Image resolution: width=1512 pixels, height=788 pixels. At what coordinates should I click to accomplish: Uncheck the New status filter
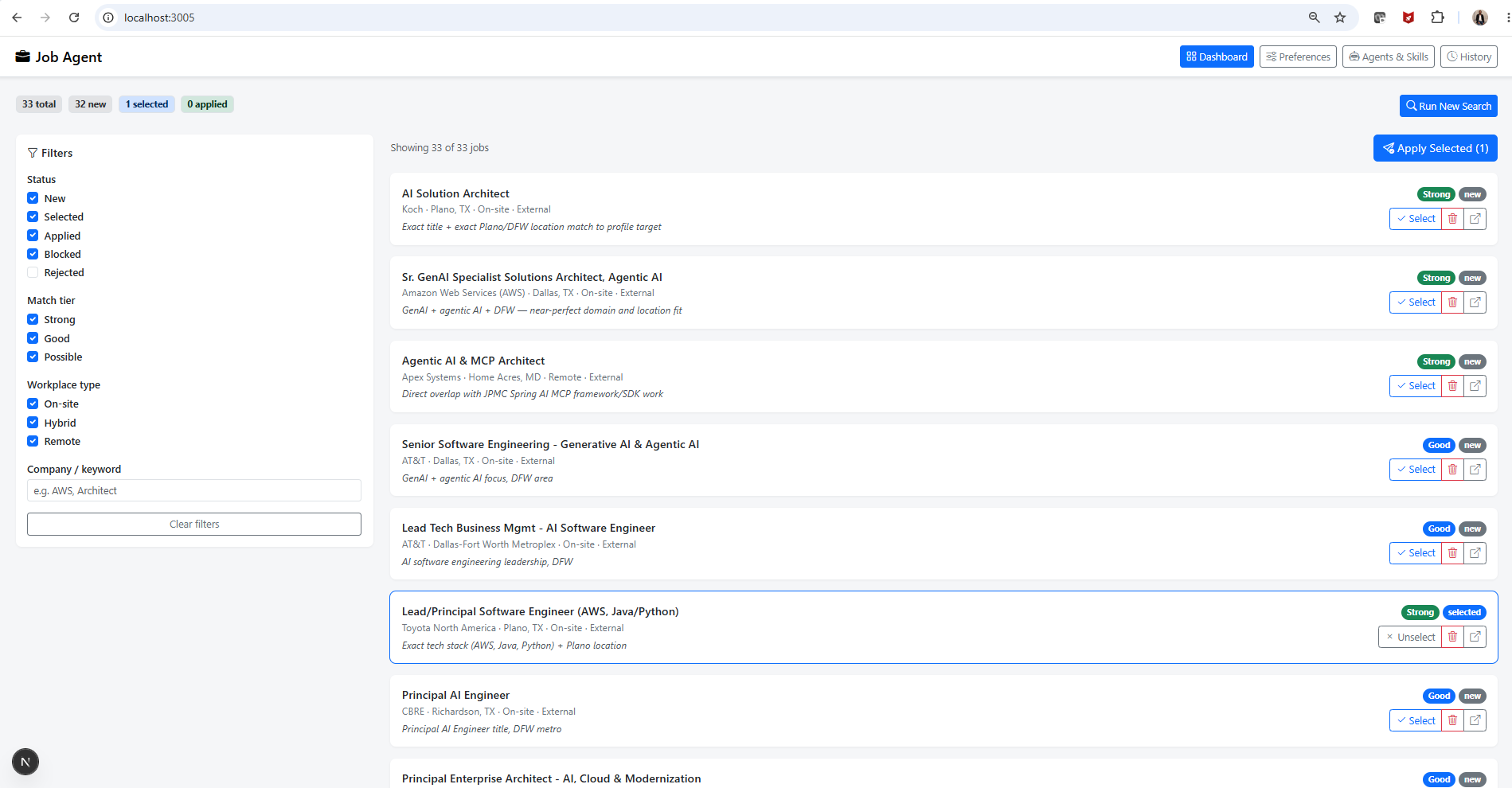(x=33, y=198)
